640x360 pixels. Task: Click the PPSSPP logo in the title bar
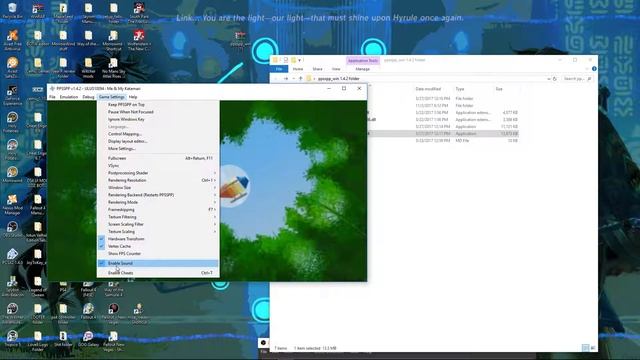(52, 88)
